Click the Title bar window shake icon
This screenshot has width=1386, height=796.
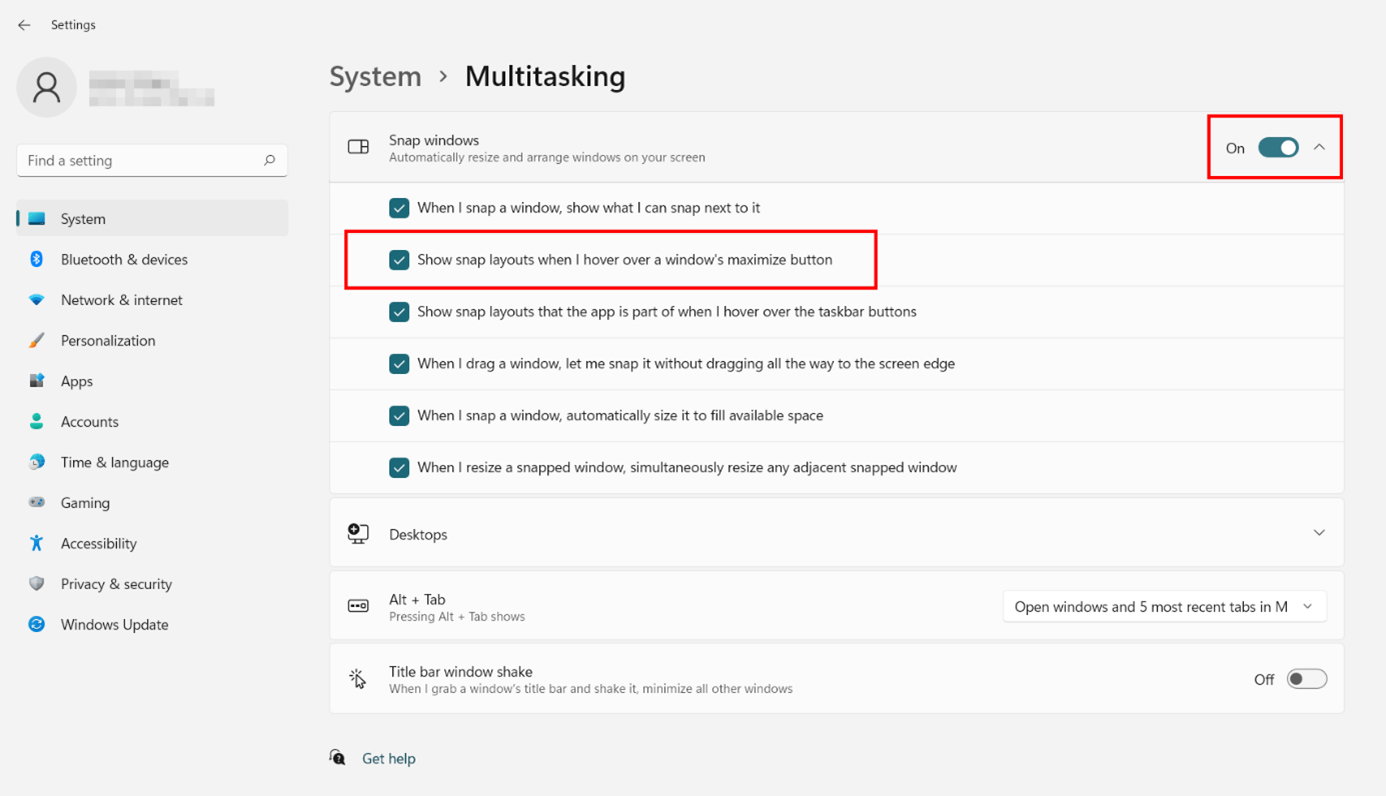[x=358, y=679]
